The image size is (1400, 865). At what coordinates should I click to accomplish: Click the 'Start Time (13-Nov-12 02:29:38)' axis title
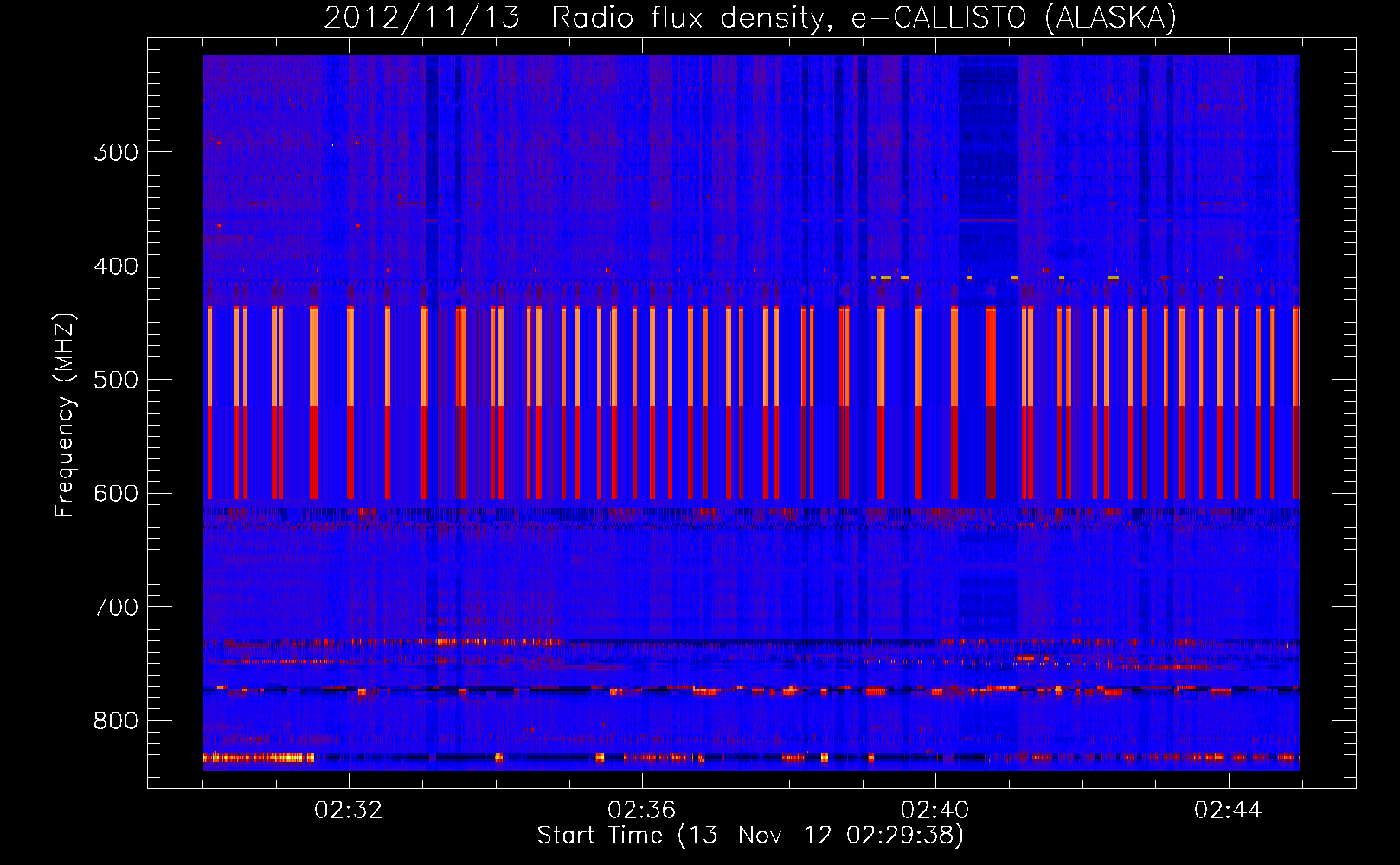click(x=750, y=836)
